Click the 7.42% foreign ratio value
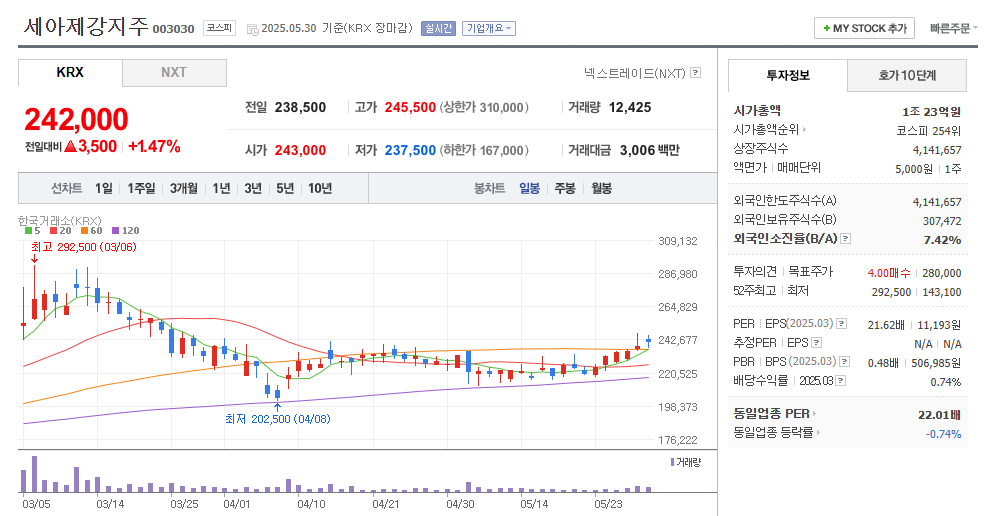The width and height of the screenshot is (988, 516). (x=942, y=240)
